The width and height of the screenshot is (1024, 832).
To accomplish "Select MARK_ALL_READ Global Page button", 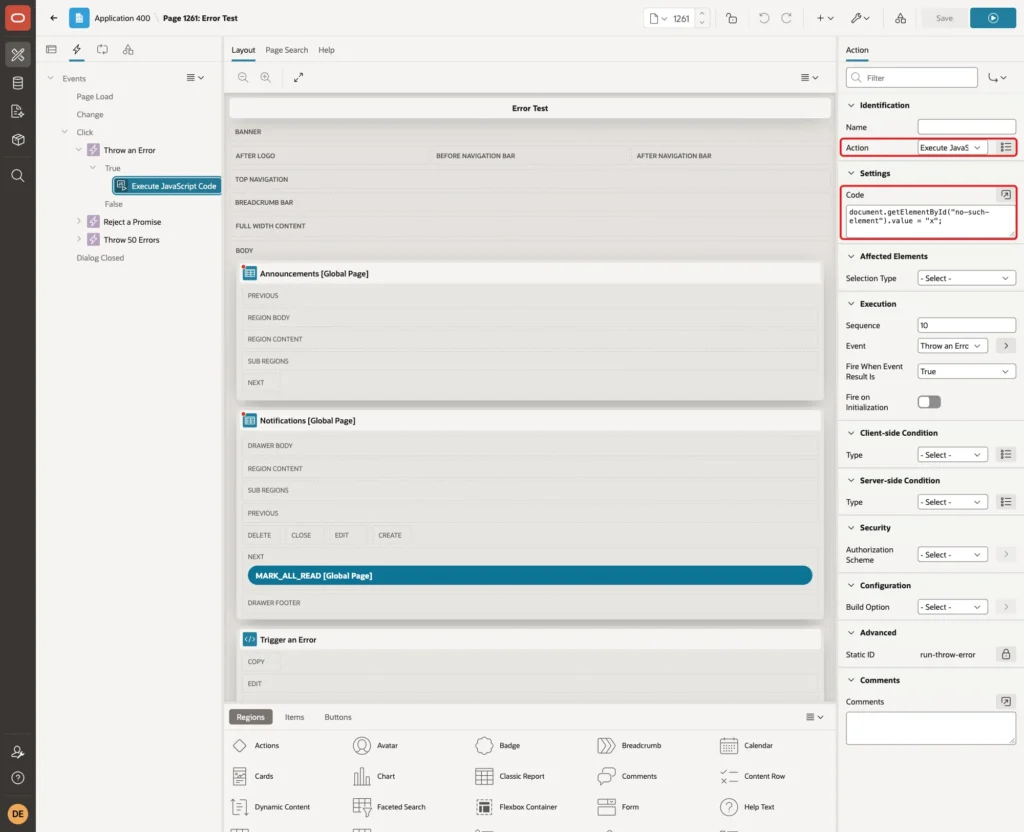I will 530,575.
